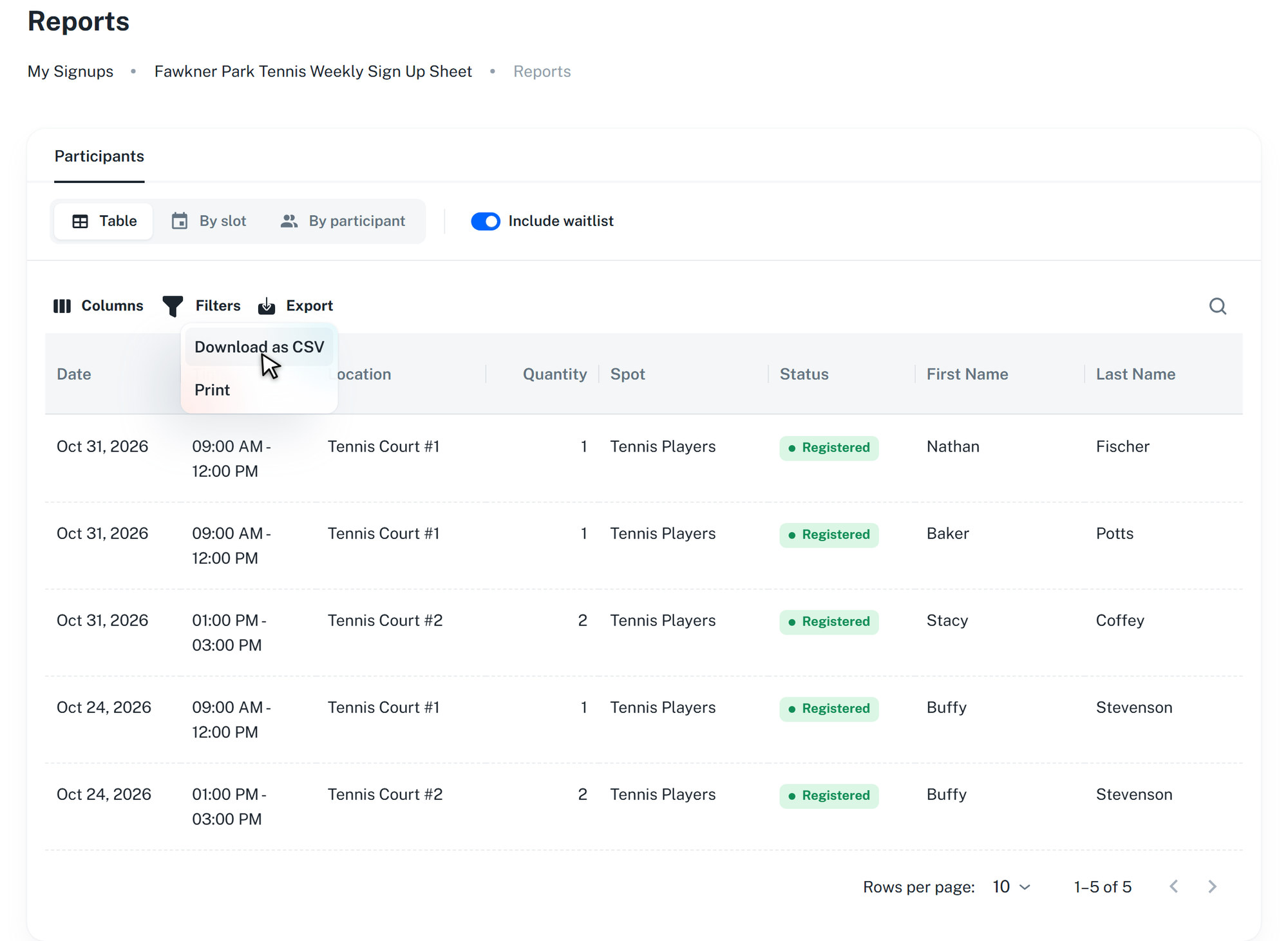
Task: Click the Reports breadcrumb
Action: (542, 71)
